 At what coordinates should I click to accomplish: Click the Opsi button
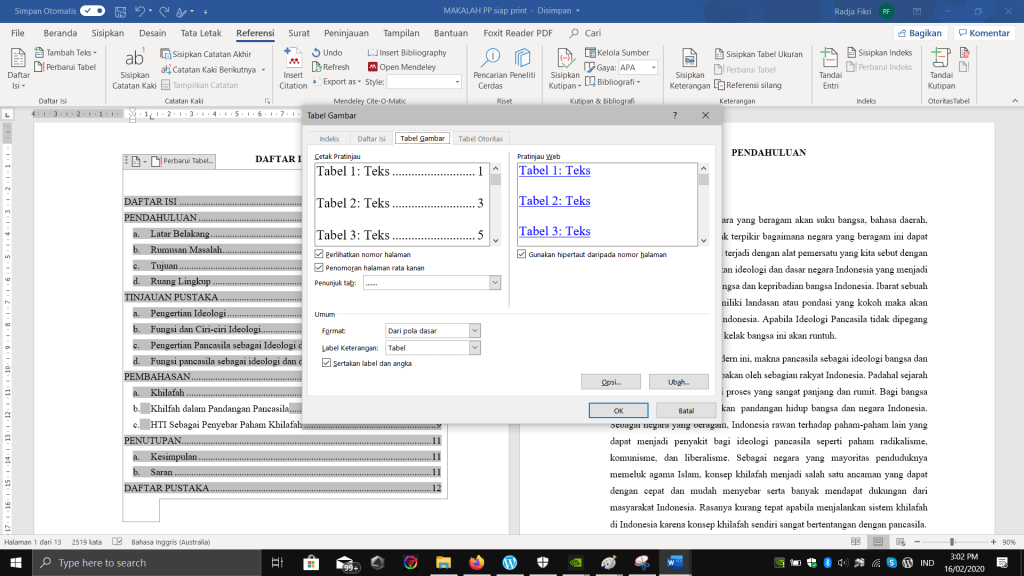tap(610, 382)
